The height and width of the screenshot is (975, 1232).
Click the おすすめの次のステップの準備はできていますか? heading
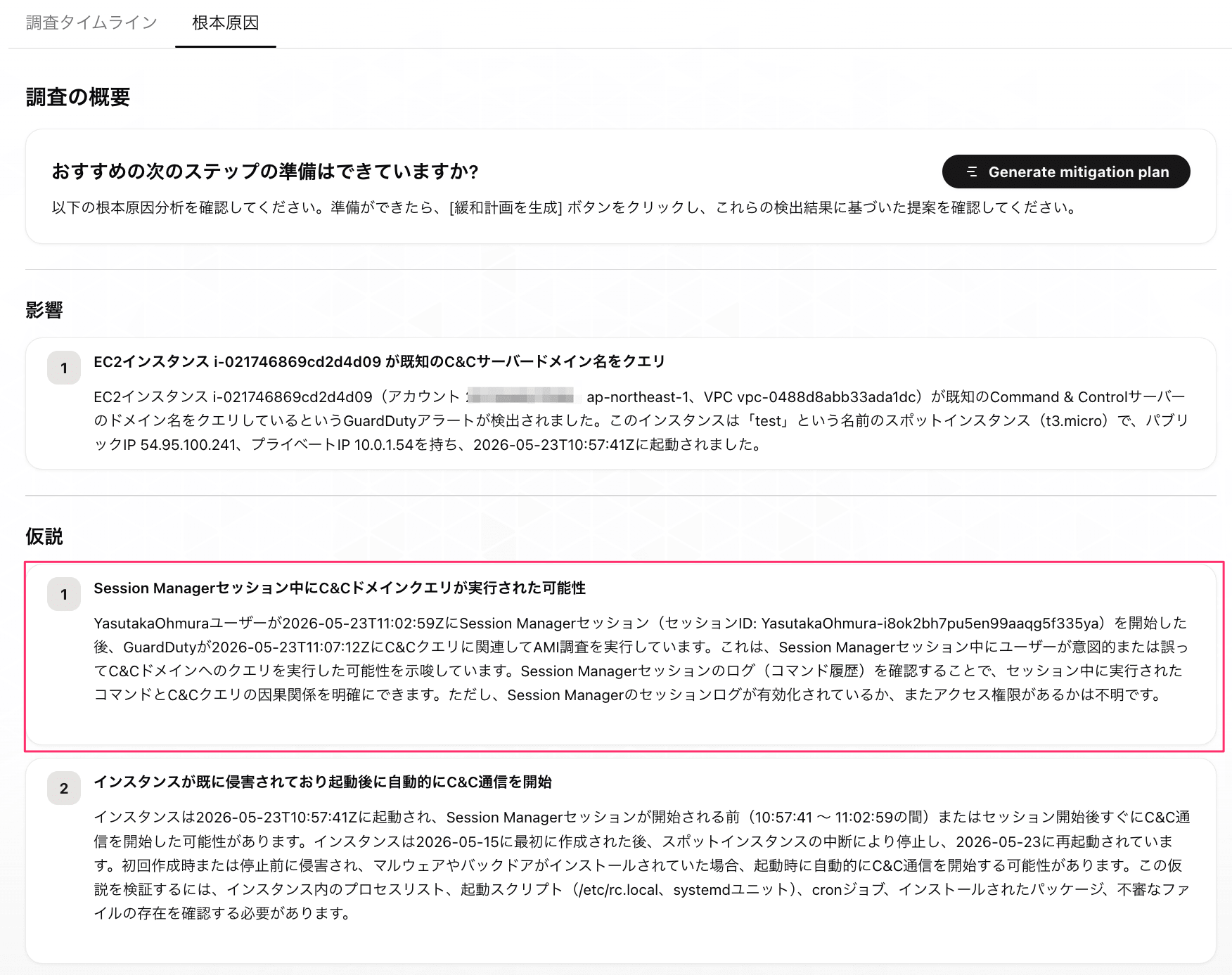pos(265,172)
